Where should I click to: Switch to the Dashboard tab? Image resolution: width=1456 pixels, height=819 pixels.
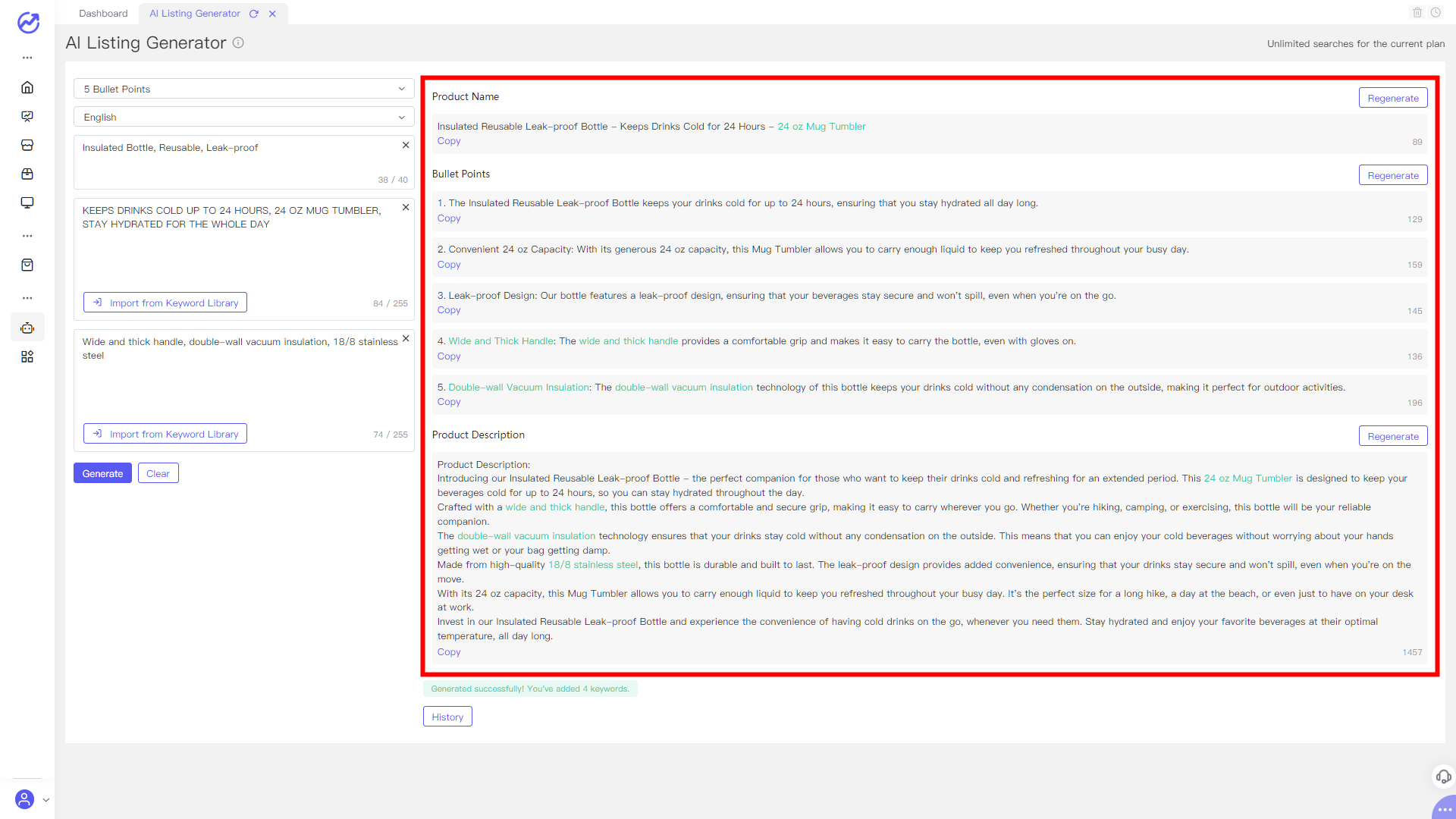tap(103, 14)
